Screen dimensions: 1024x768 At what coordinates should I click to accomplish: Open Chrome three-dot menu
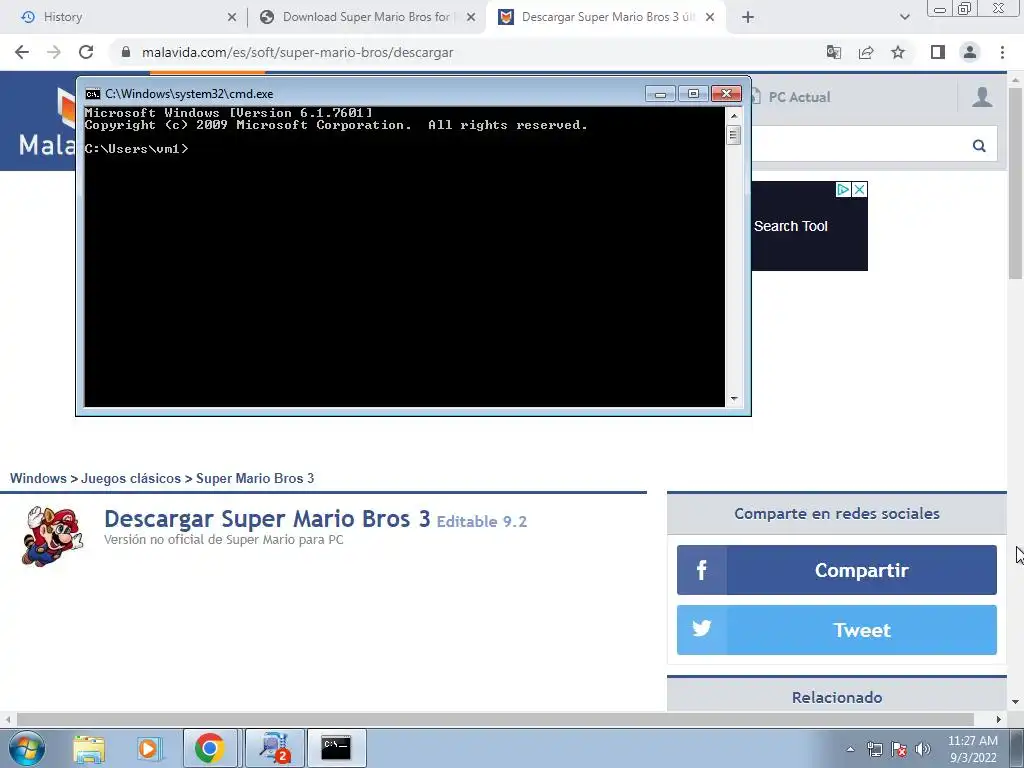(1002, 52)
